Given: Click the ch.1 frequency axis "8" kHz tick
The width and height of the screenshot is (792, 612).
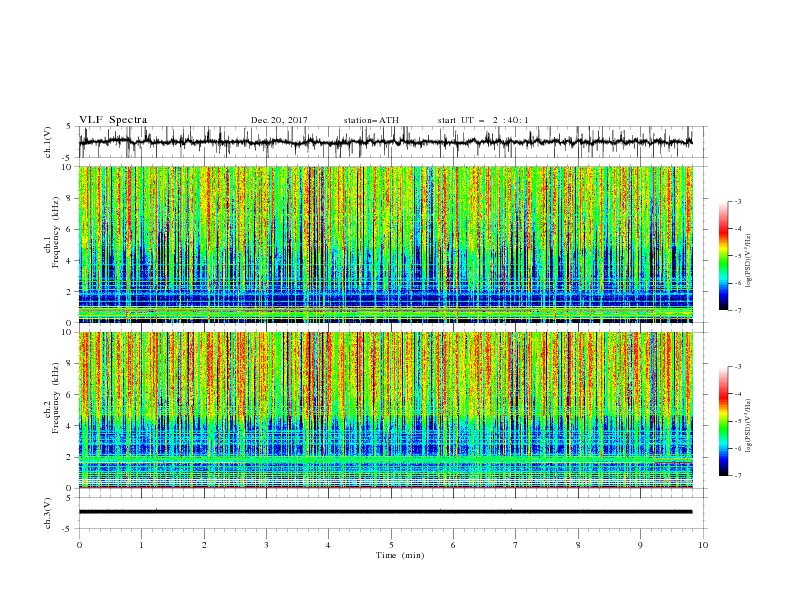Looking at the screenshot, I should [71, 198].
